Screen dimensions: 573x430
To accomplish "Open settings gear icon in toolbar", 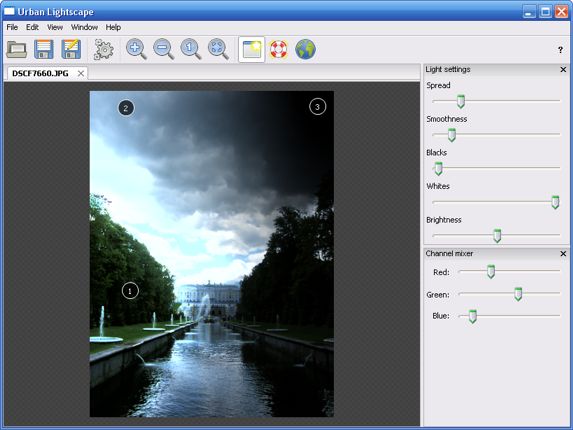I will click(103, 49).
